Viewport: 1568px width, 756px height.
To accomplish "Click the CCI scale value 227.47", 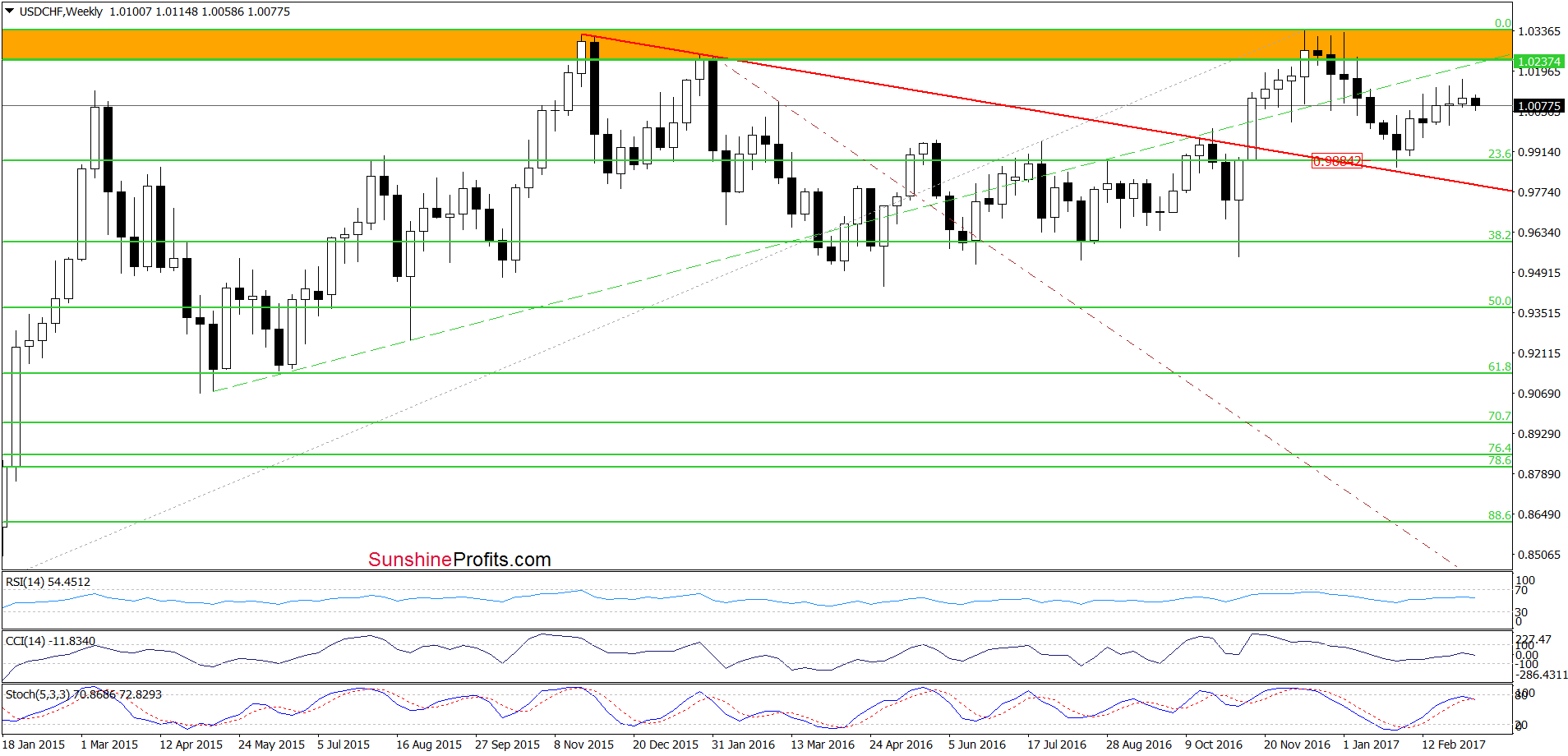I will (1533, 639).
